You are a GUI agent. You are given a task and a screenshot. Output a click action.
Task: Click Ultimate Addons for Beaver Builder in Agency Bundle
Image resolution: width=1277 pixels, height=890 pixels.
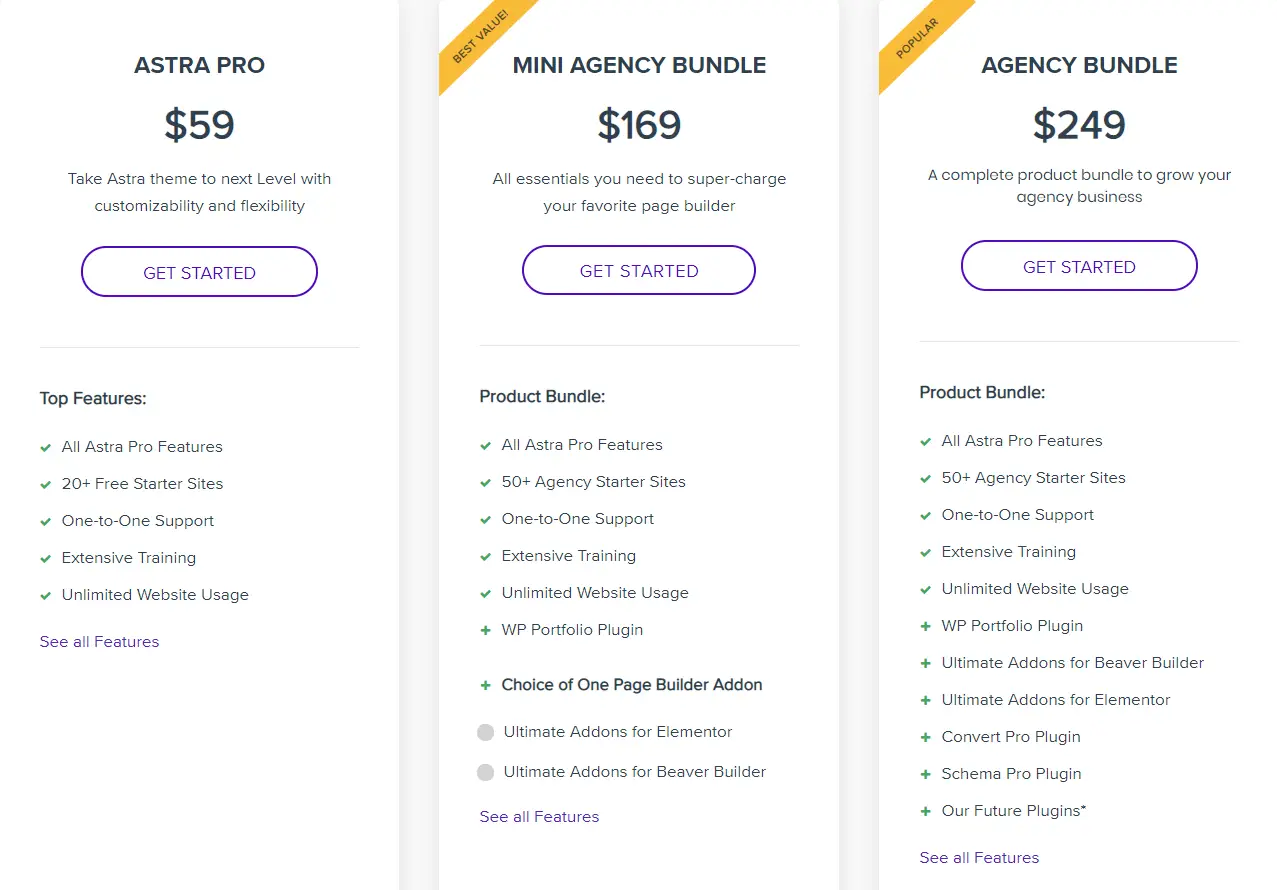(1072, 663)
